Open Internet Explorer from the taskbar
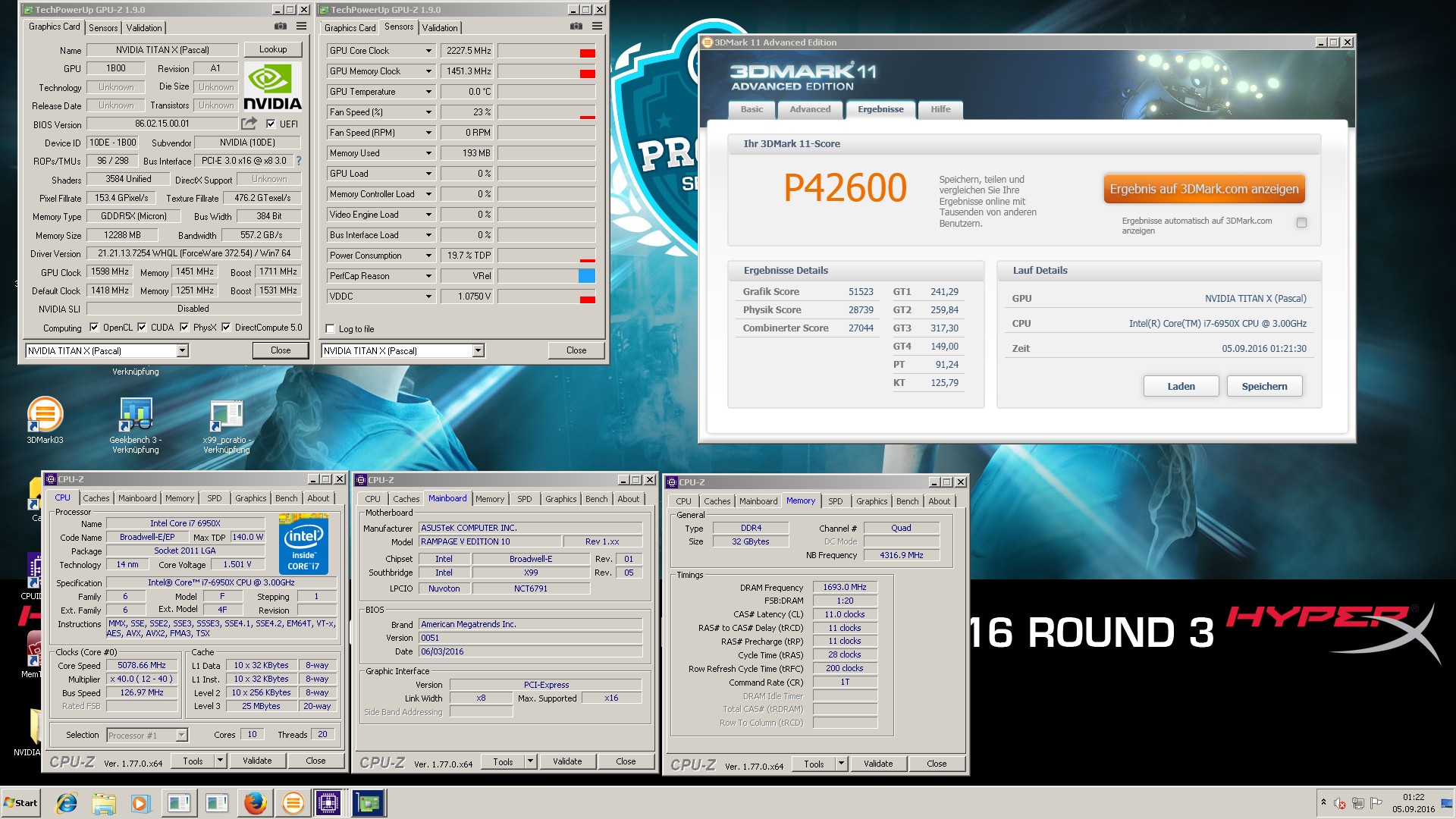 67,803
